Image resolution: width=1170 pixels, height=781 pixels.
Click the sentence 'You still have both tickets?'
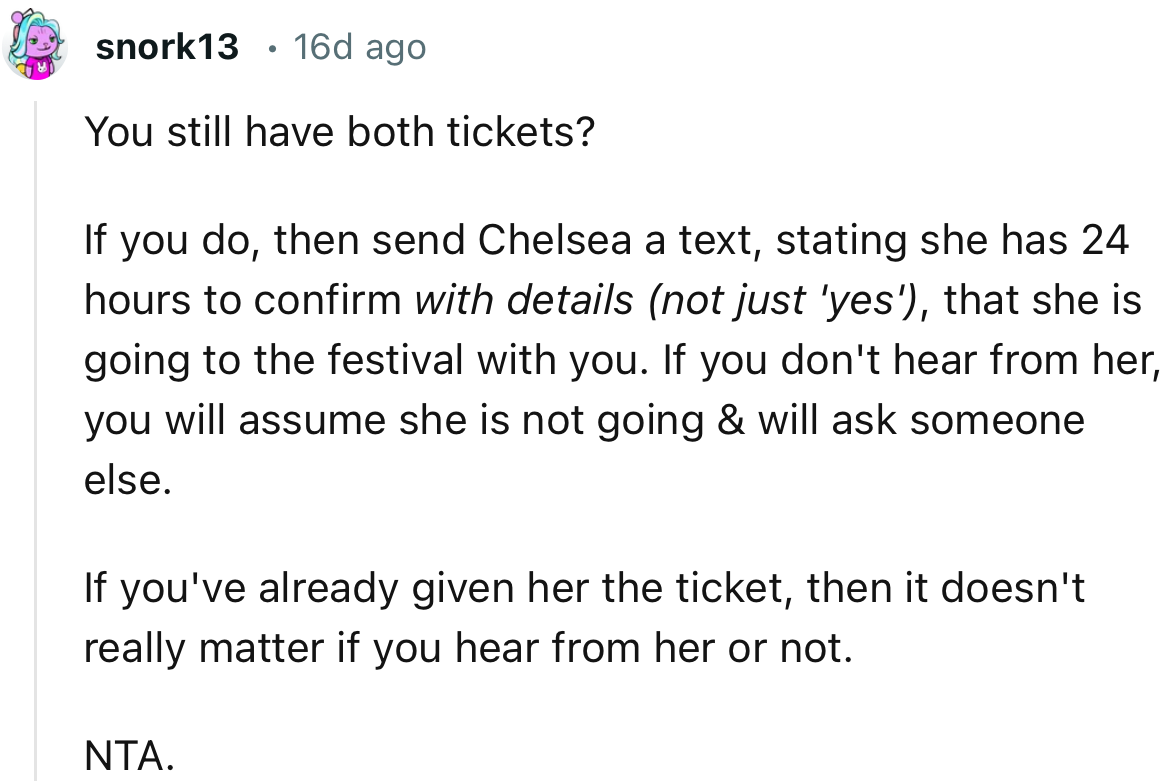341,131
